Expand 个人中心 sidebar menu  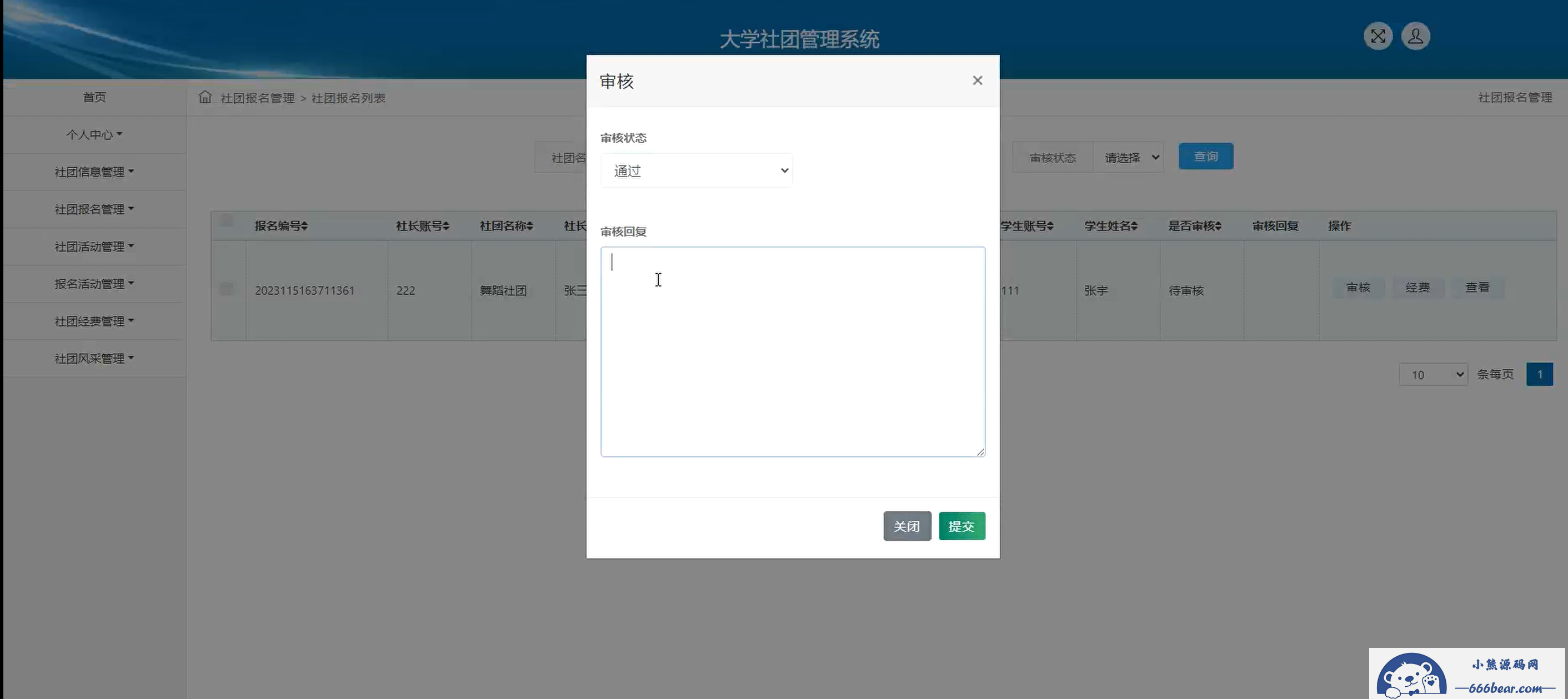[x=94, y=134]
